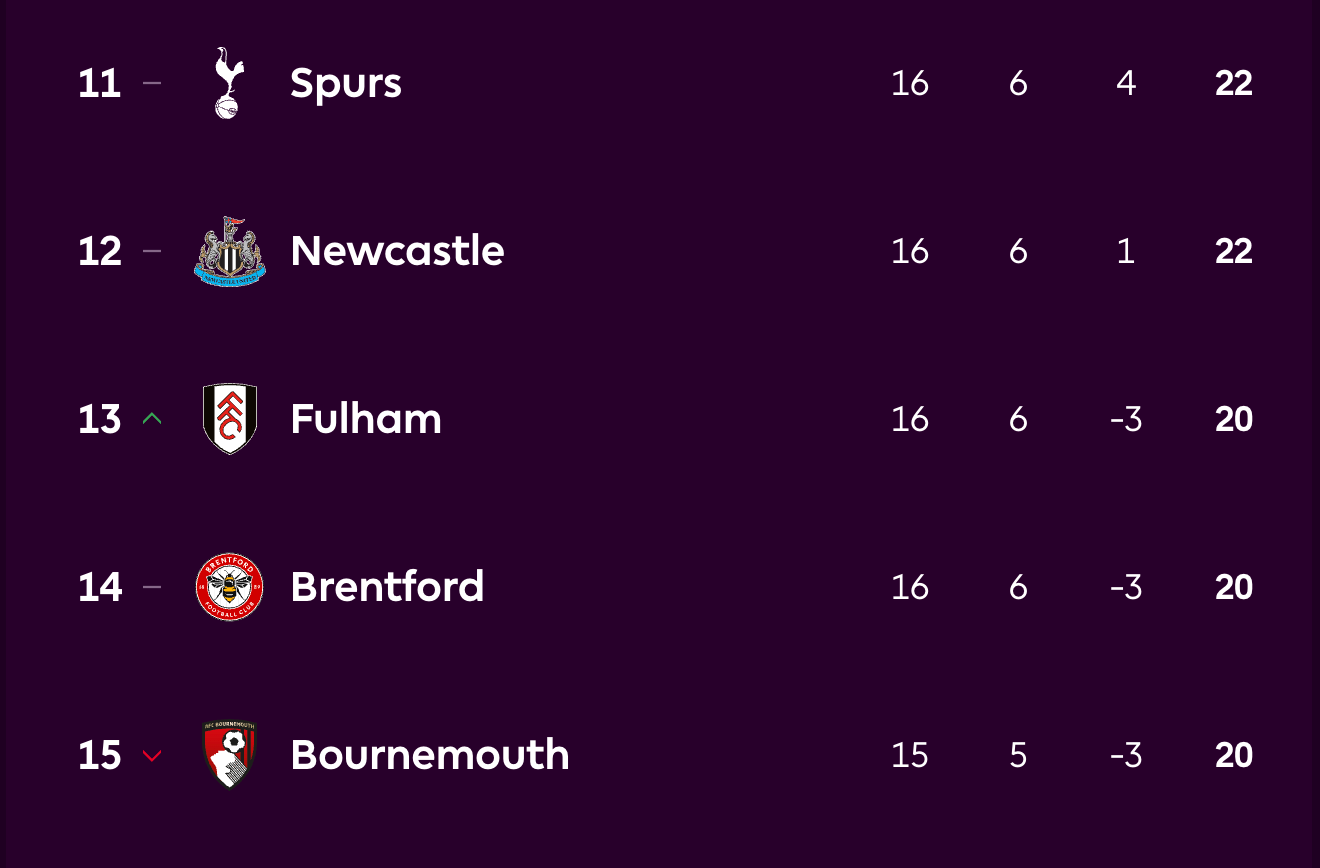
Task: Click green up arrow beside Fulham position
Action: tap(152, 419)
